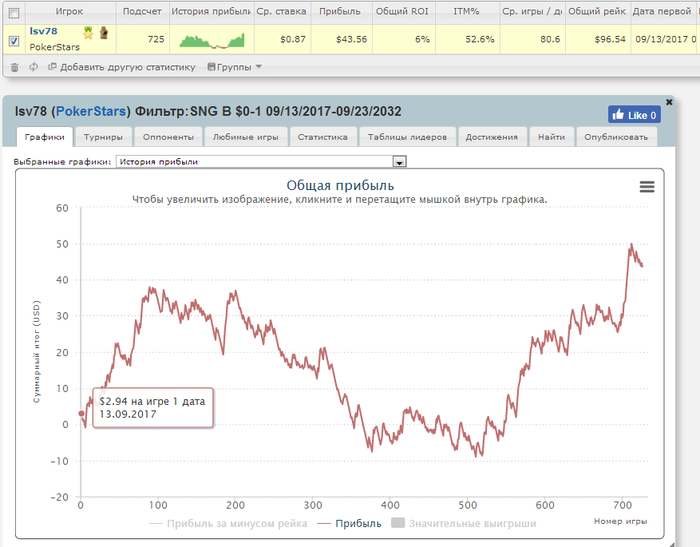The width and height of the screenshot is (700, 547).
Task: Close the lsv78 chart panel
Action: tap(669, 102)
